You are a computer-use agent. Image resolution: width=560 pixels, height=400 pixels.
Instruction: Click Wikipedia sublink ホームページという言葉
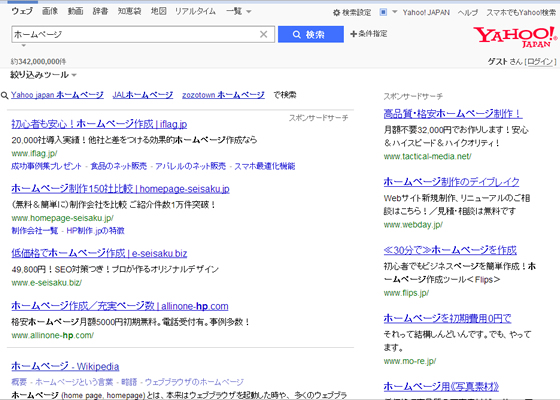pyautogui.click(x=74, y=382)
